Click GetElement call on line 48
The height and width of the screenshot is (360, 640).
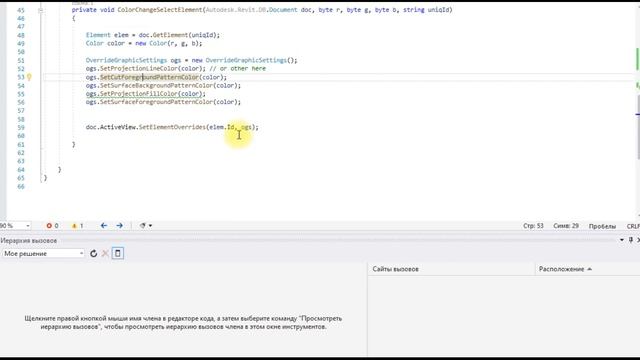170,35
